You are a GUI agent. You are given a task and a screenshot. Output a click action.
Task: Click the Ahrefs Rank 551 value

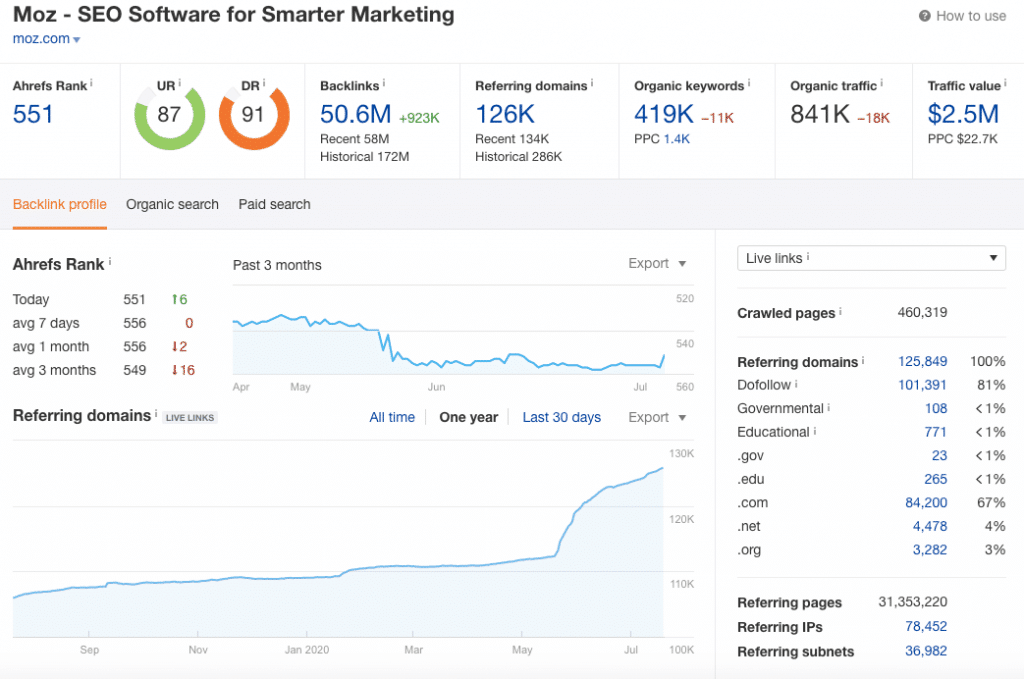[33, 114]
